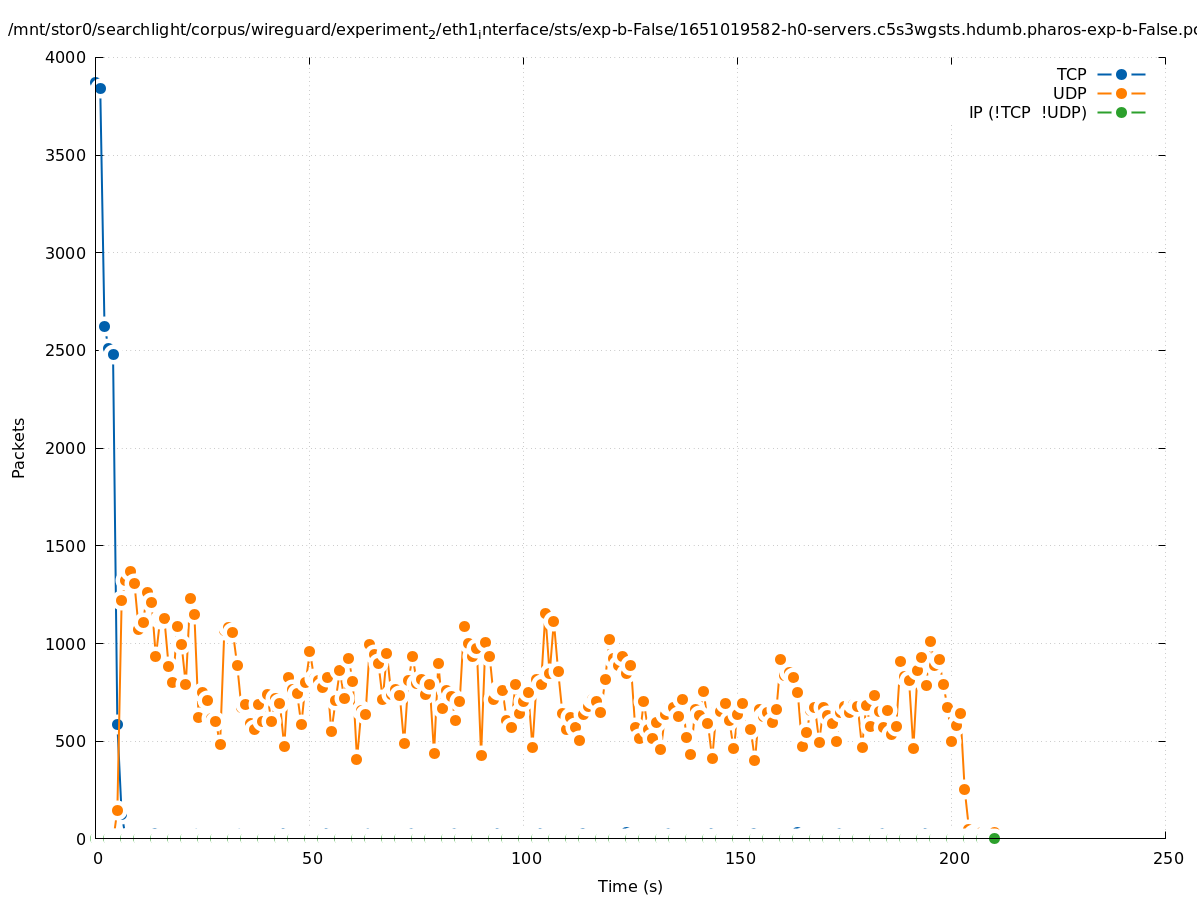Click the Time (s) x-axis label
The width and height of the screenshot is (1197, 900).
click(x=630, y=886)
